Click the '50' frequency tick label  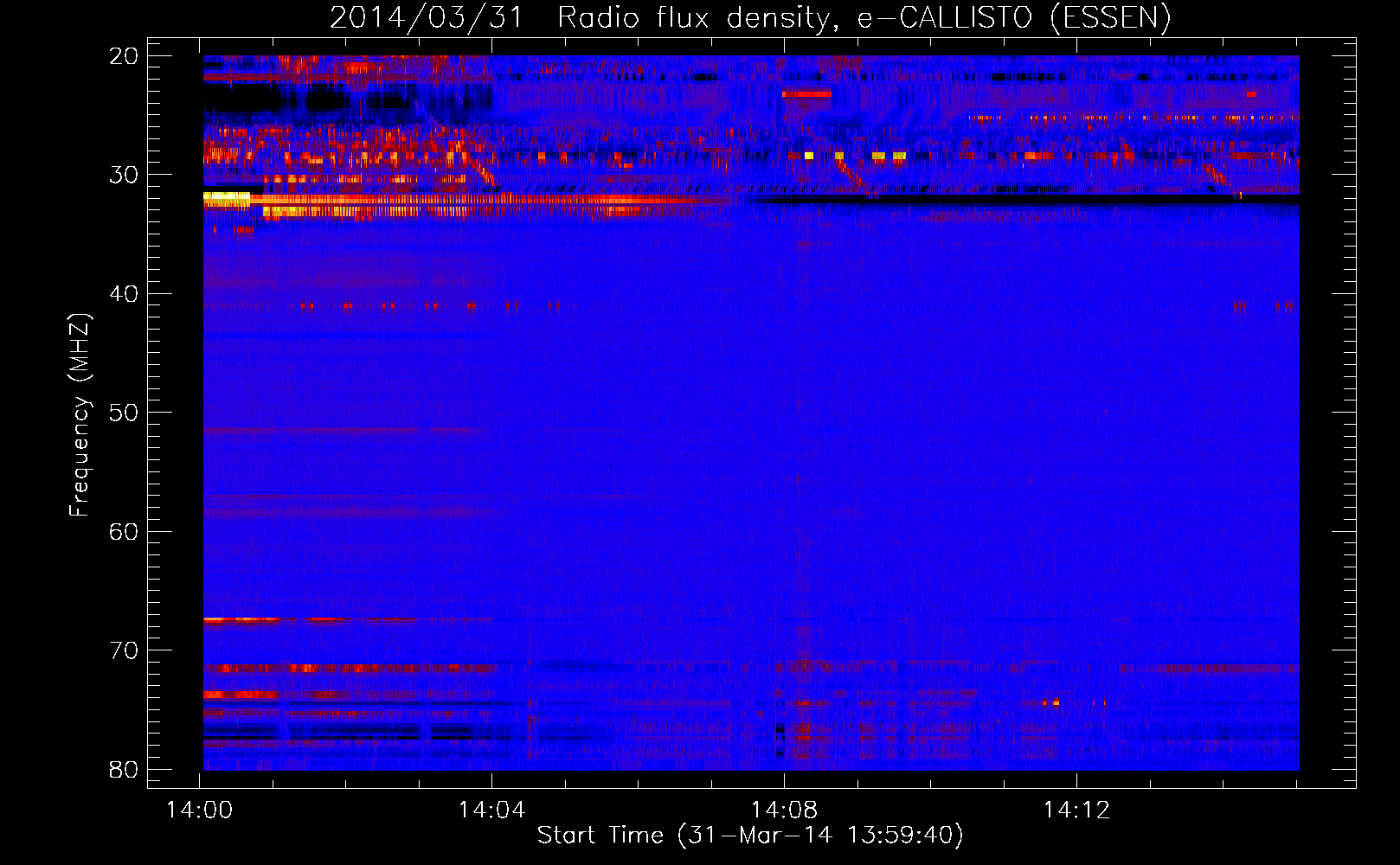pyautogui.click(x=124, y=413)
